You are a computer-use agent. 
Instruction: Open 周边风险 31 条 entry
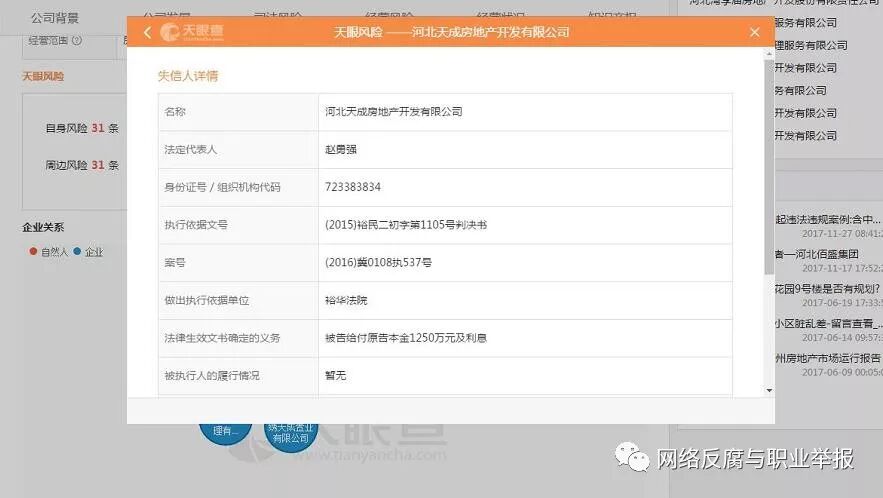coord(82,165)
